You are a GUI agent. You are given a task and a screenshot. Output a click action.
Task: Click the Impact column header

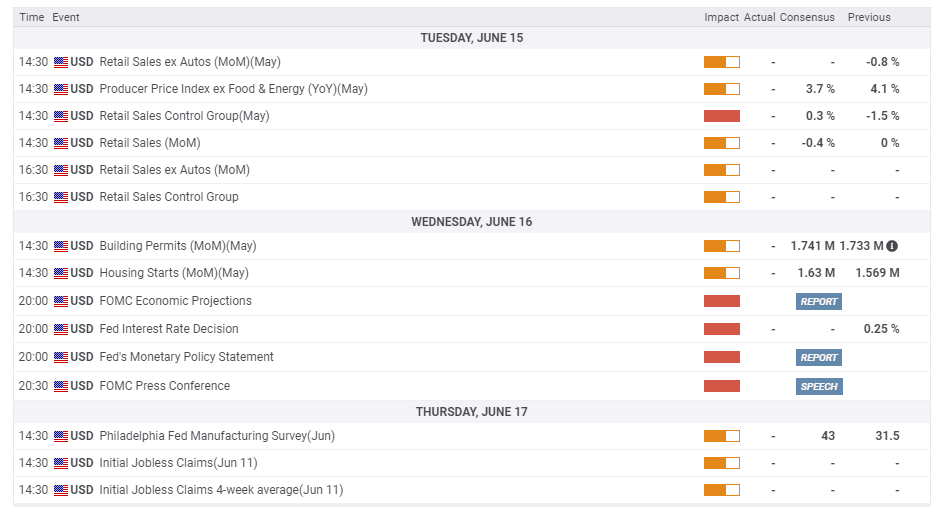coord(721,17)
